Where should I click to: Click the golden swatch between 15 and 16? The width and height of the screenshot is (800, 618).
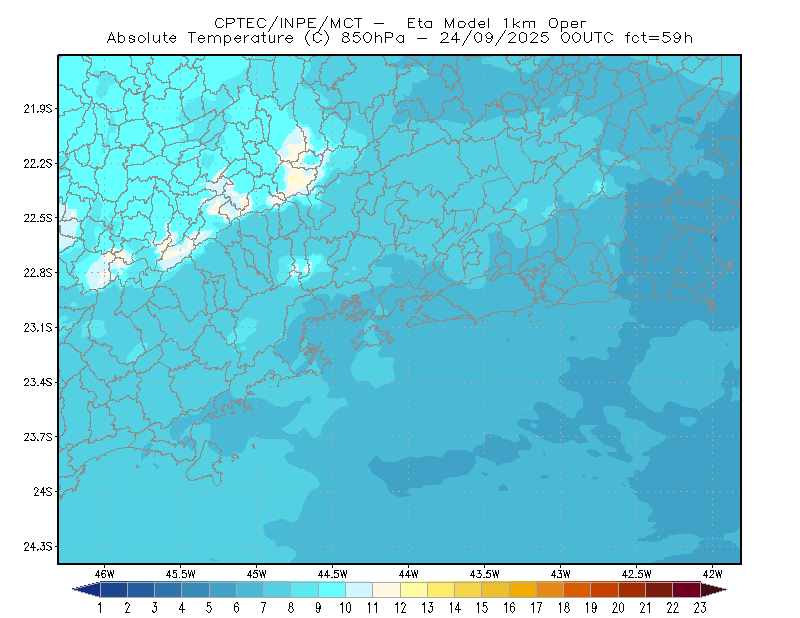pyautogui.click(x=495, y=590)
